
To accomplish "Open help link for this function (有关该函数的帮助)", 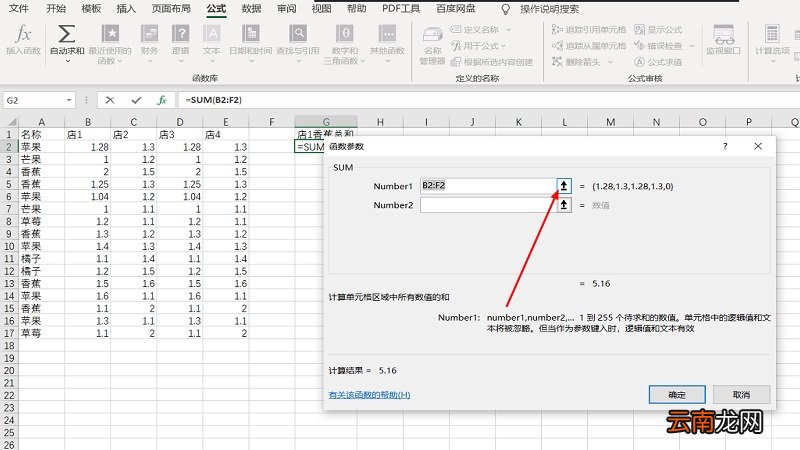I will click(369, 395).
